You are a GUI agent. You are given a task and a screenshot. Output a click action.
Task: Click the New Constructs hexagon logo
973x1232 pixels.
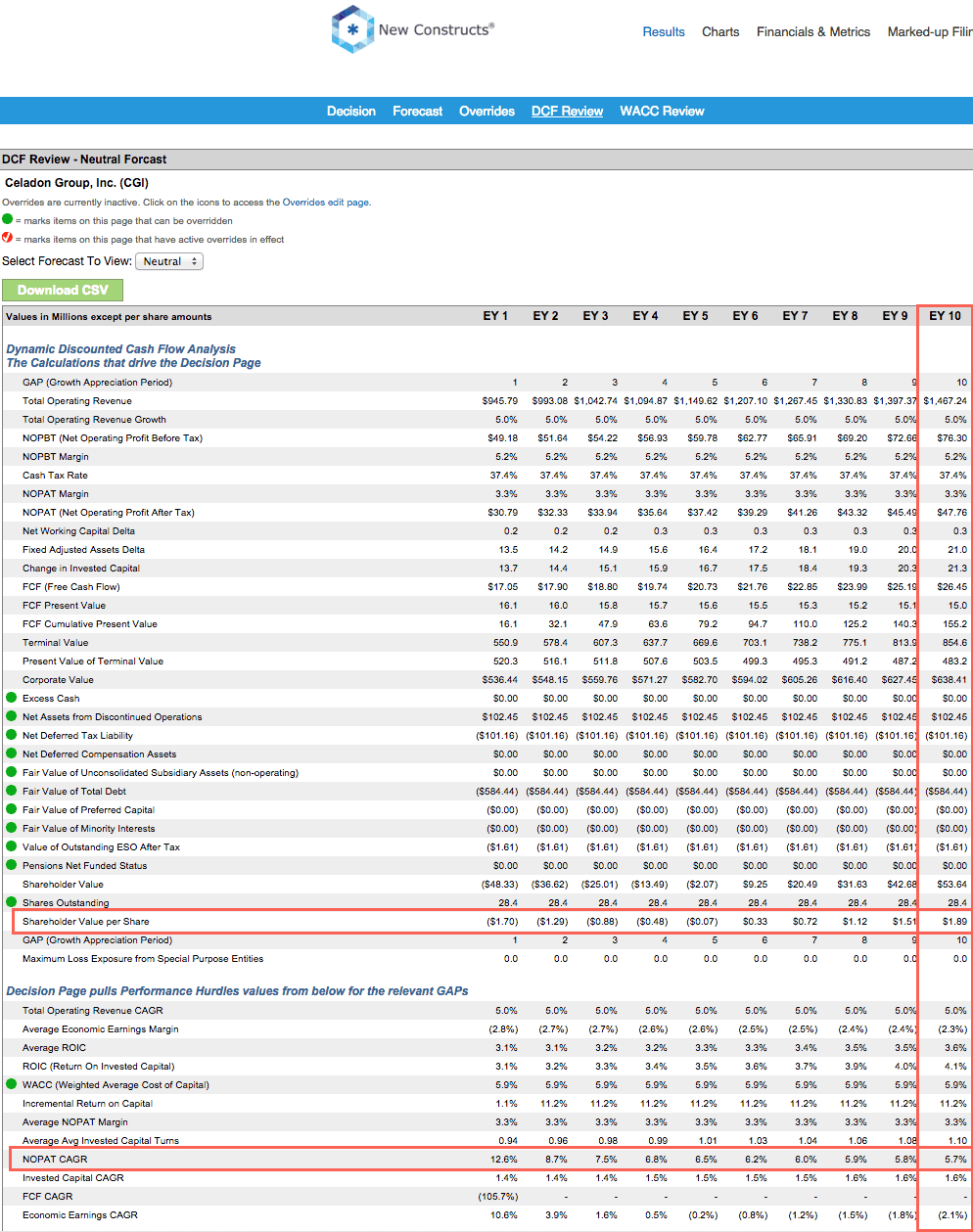(x=352, y=29)
